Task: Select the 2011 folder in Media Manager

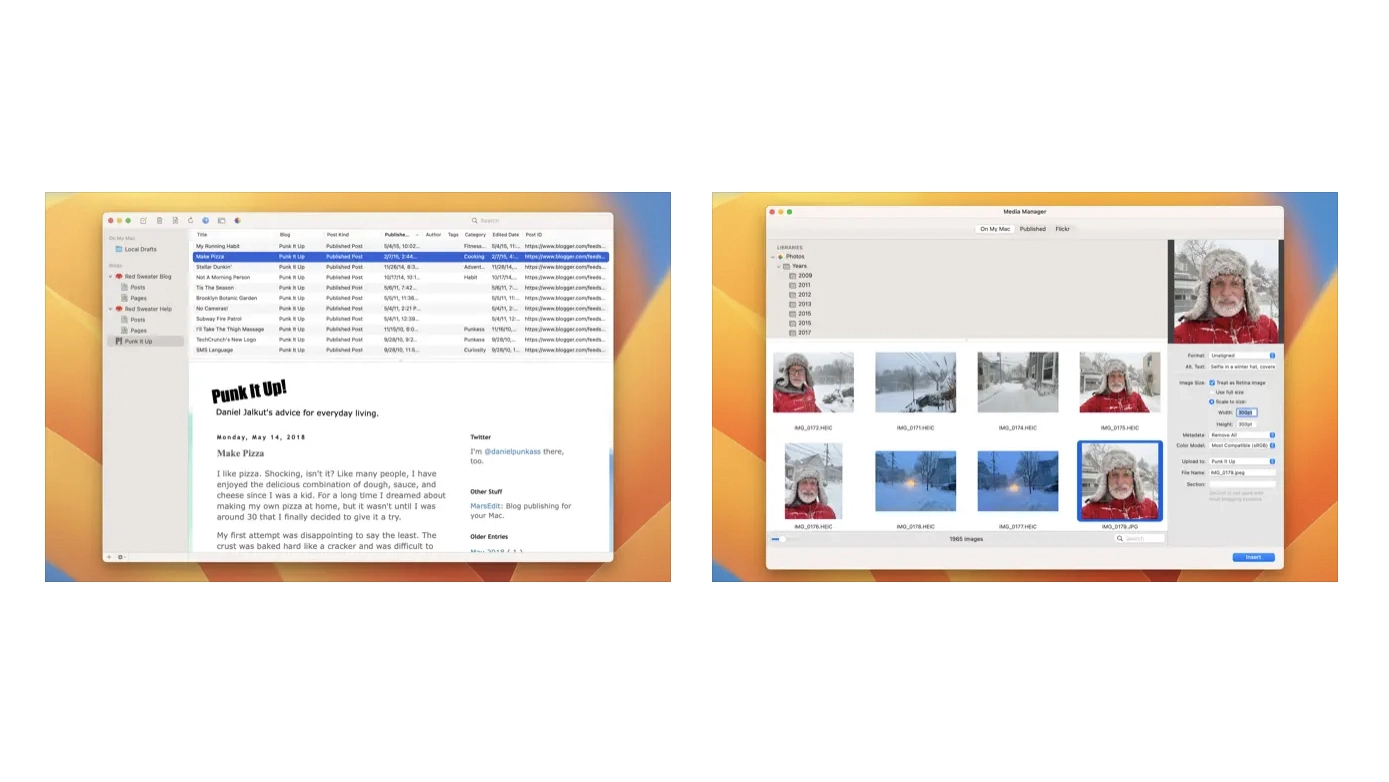Action: [801, 285]
